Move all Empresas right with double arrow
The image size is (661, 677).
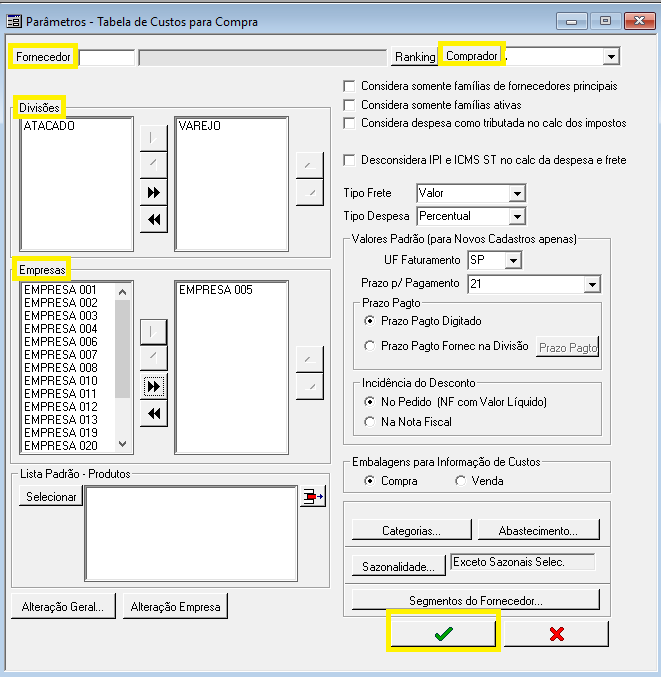pyautogui.click(x=154, y=386)
